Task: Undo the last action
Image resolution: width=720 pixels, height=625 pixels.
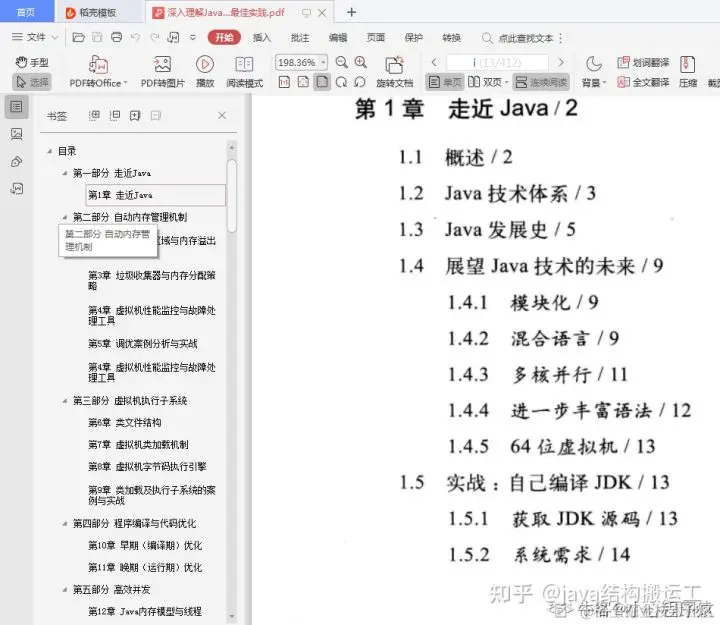Action: tap(135, 38)
